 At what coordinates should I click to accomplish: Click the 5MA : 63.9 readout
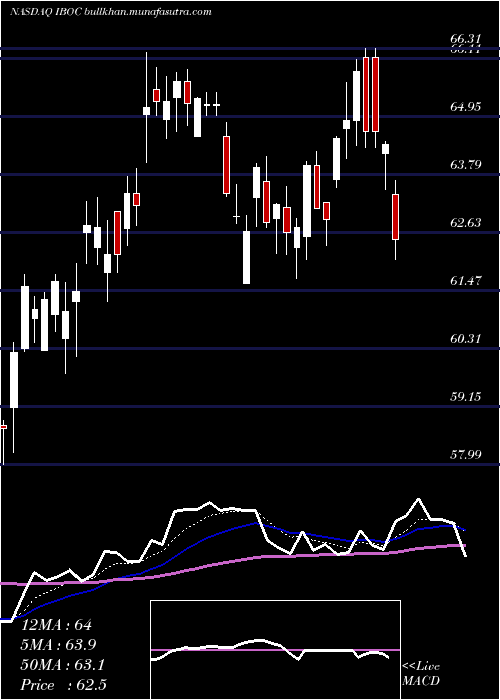tap(59, 645)
